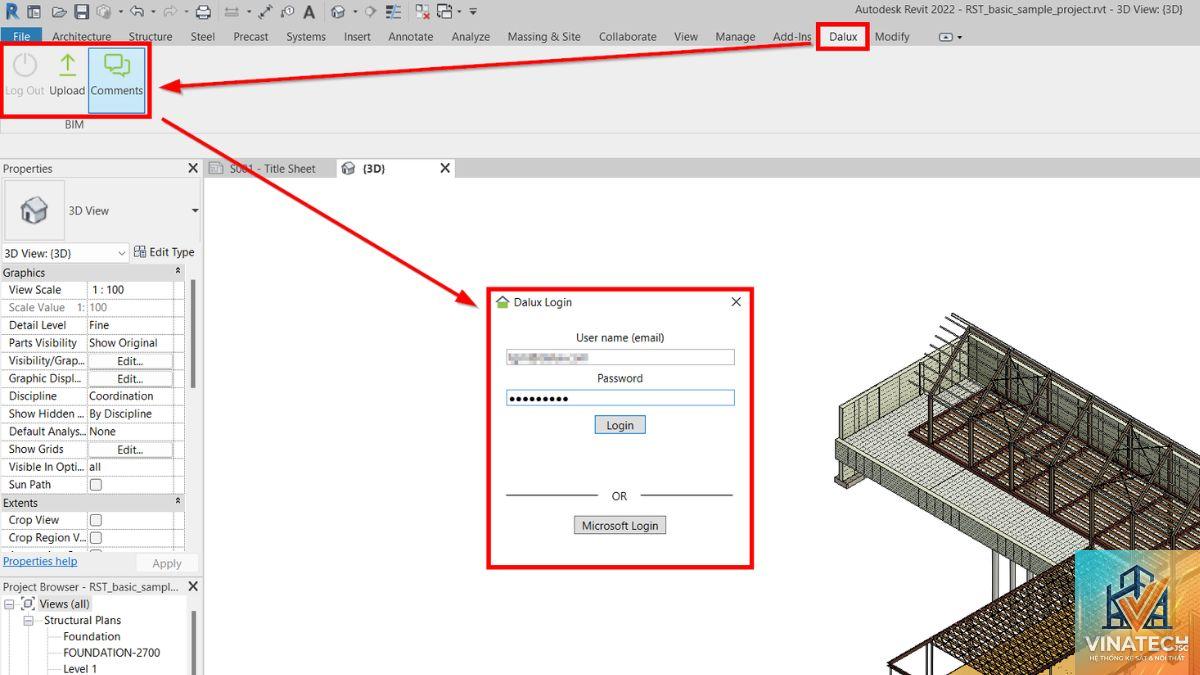Click the Dalux Upload icon

[67, 76]
